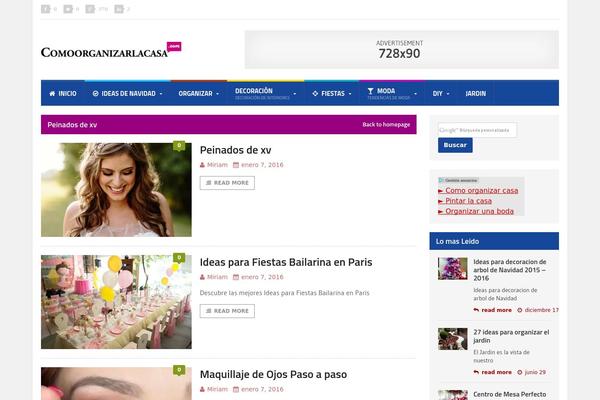Click the 27 ideas jardin sidebar thumbnail

click(x=453, y=339)
